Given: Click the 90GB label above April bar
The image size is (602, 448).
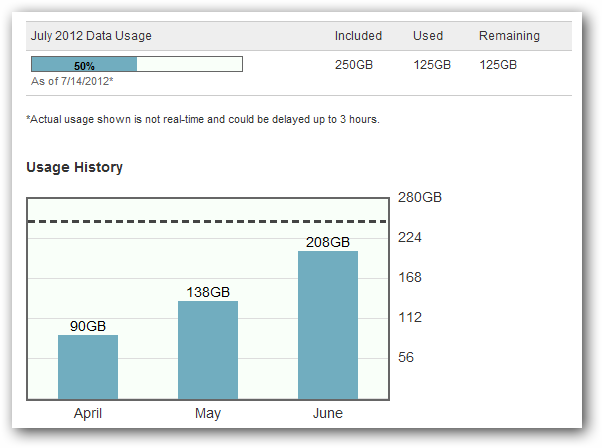Looking at the screenshot, I should click(88, 326).
